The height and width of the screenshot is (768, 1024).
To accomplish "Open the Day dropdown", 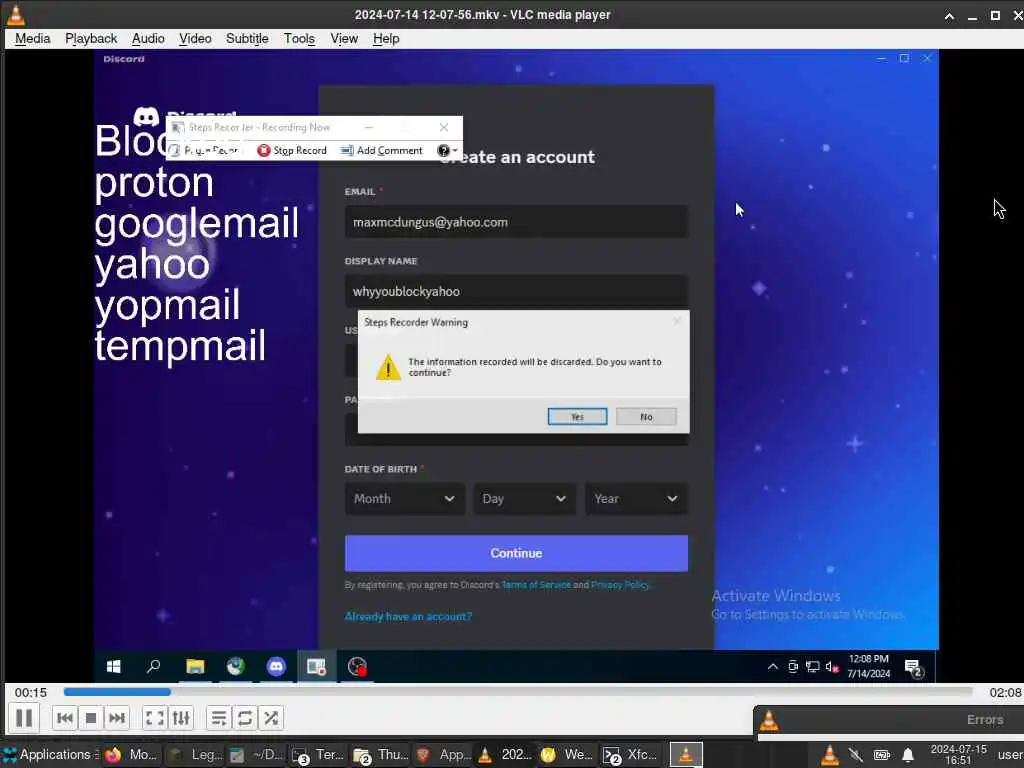I will pos(524,499).
